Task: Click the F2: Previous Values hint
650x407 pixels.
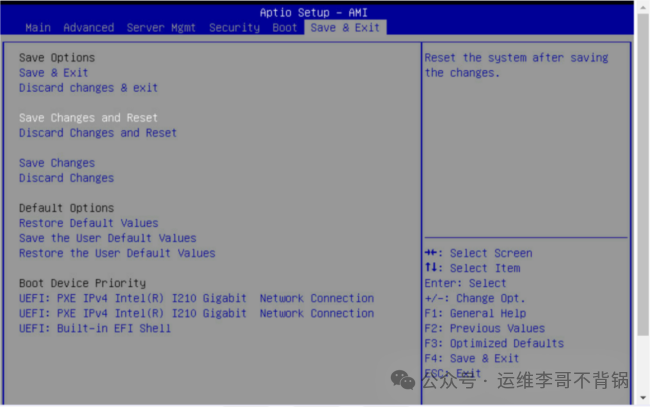Action: 485,329
